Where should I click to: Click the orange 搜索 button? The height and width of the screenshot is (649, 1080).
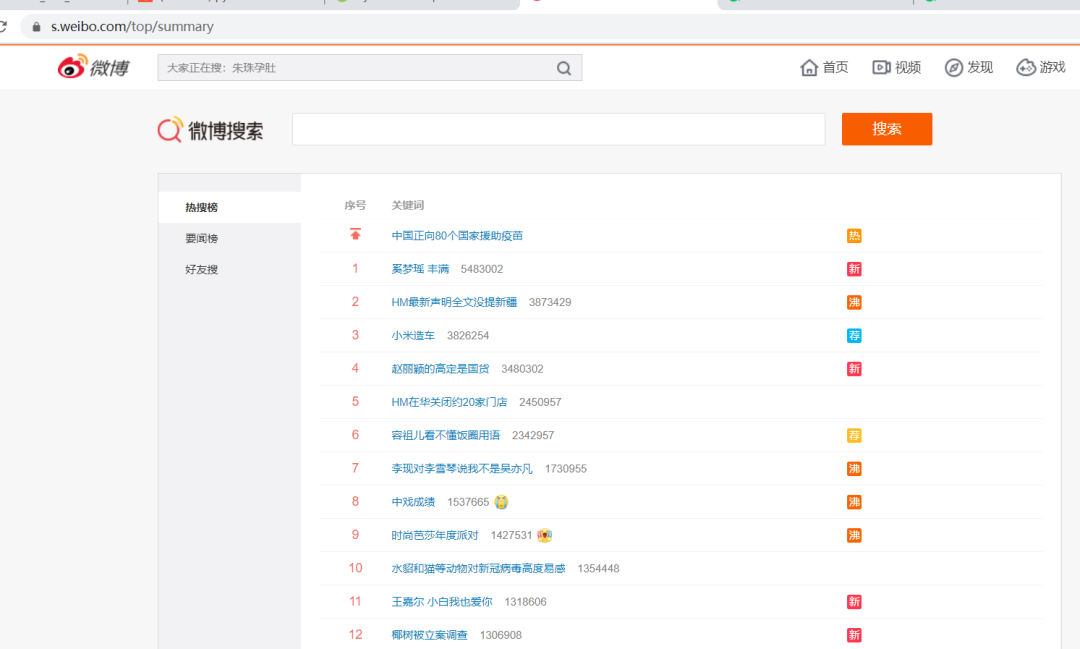(x=886, y=129)
